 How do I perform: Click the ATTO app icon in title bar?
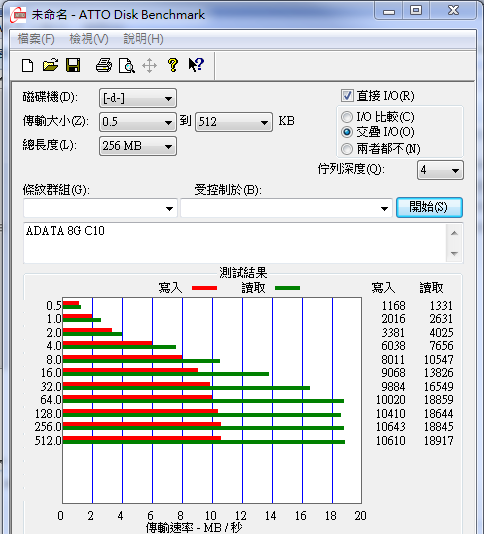pos(18,15)
